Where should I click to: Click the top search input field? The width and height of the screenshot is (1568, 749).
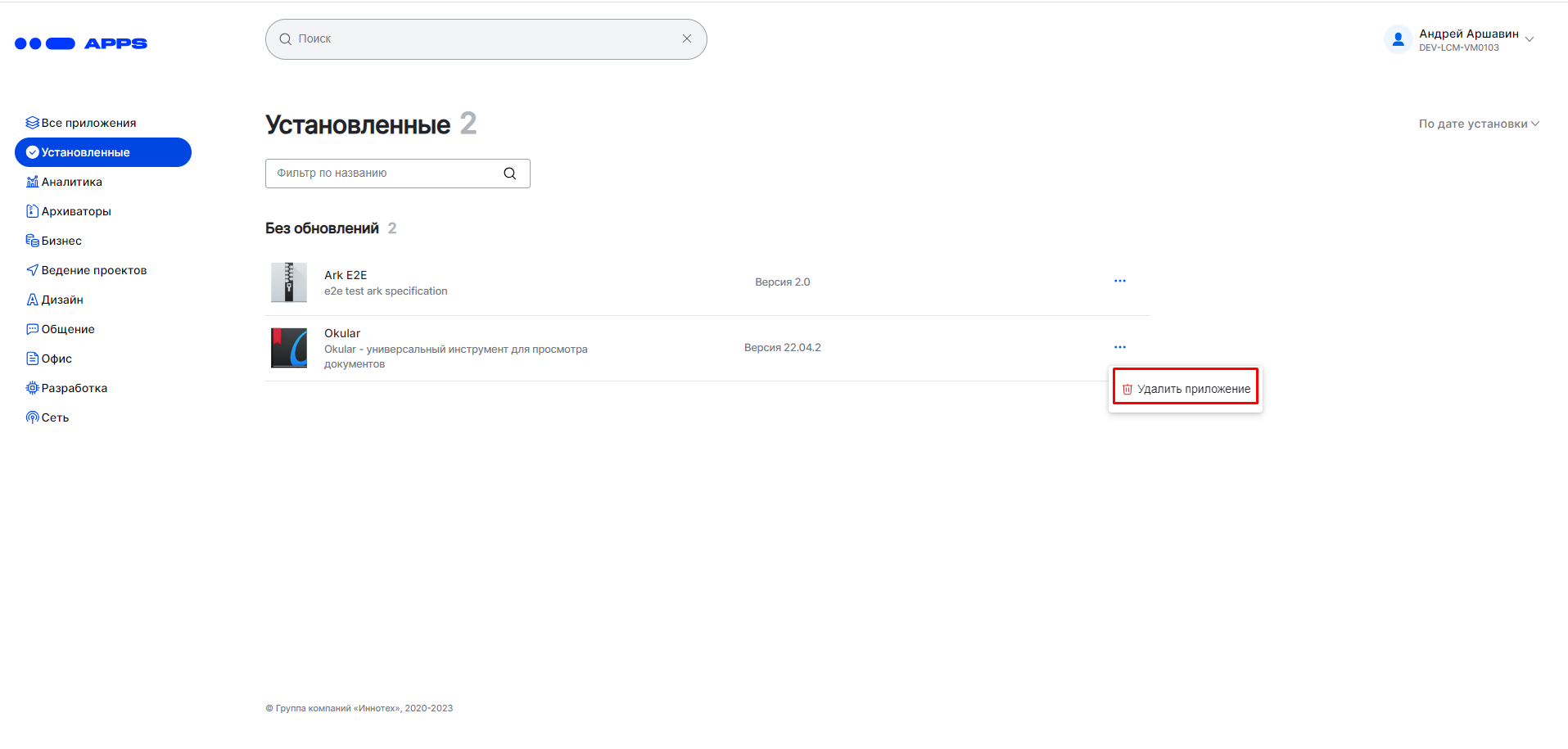pos(483,38)
